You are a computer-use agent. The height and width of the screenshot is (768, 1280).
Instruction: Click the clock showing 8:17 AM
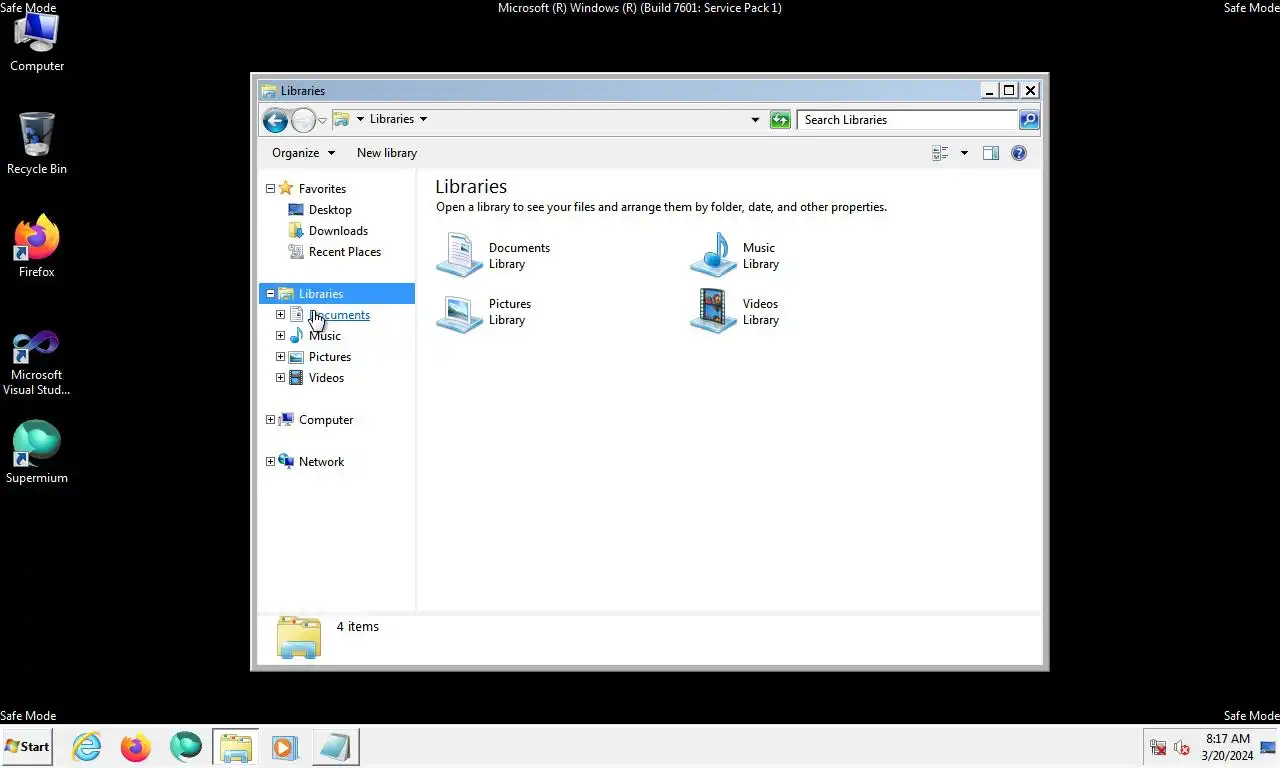pos(1227,739)
